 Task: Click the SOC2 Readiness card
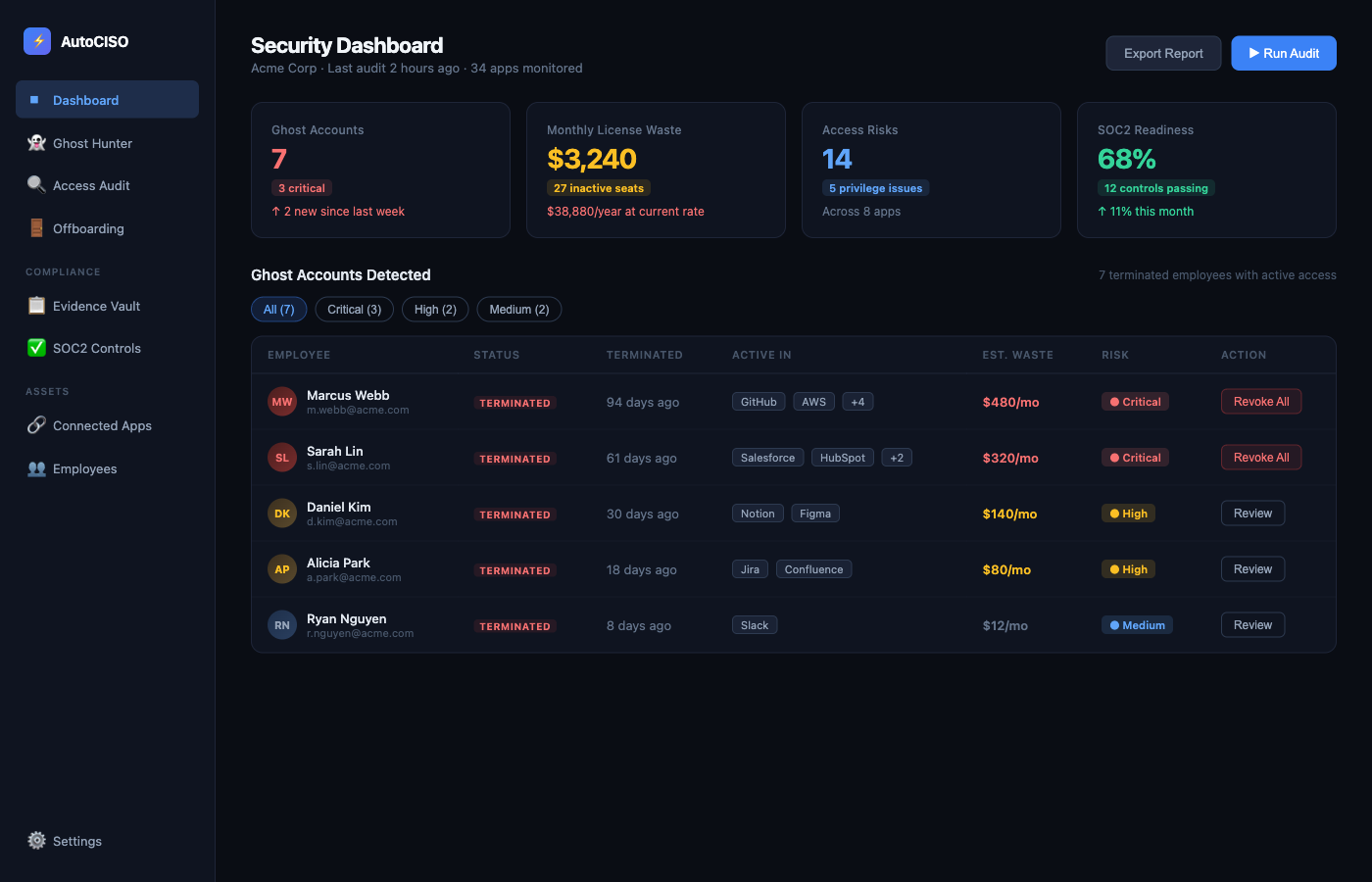click(x=1206, y=171)
